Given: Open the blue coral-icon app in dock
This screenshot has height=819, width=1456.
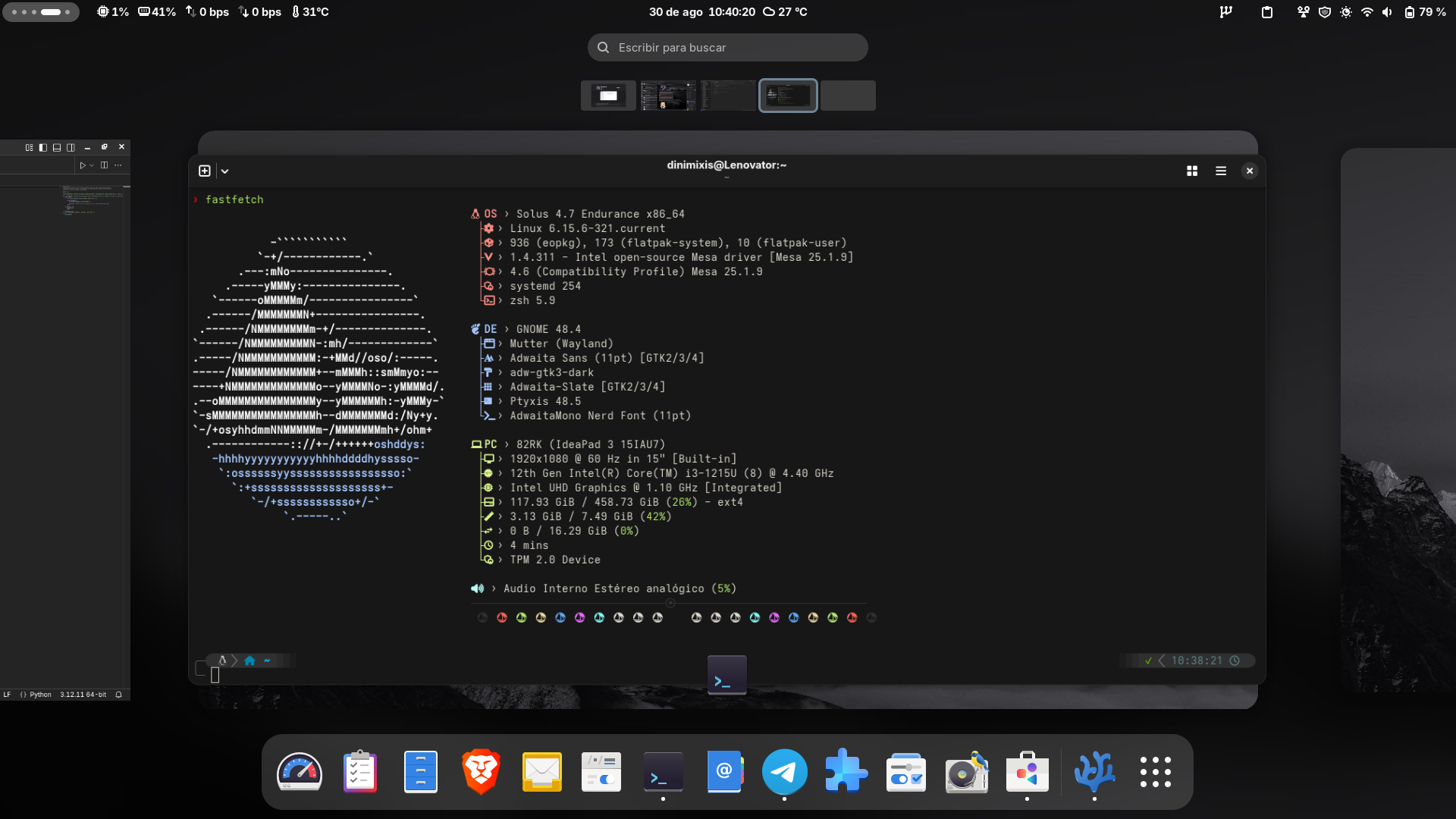Looking at the screenshot, I should tap(1094, 772).
